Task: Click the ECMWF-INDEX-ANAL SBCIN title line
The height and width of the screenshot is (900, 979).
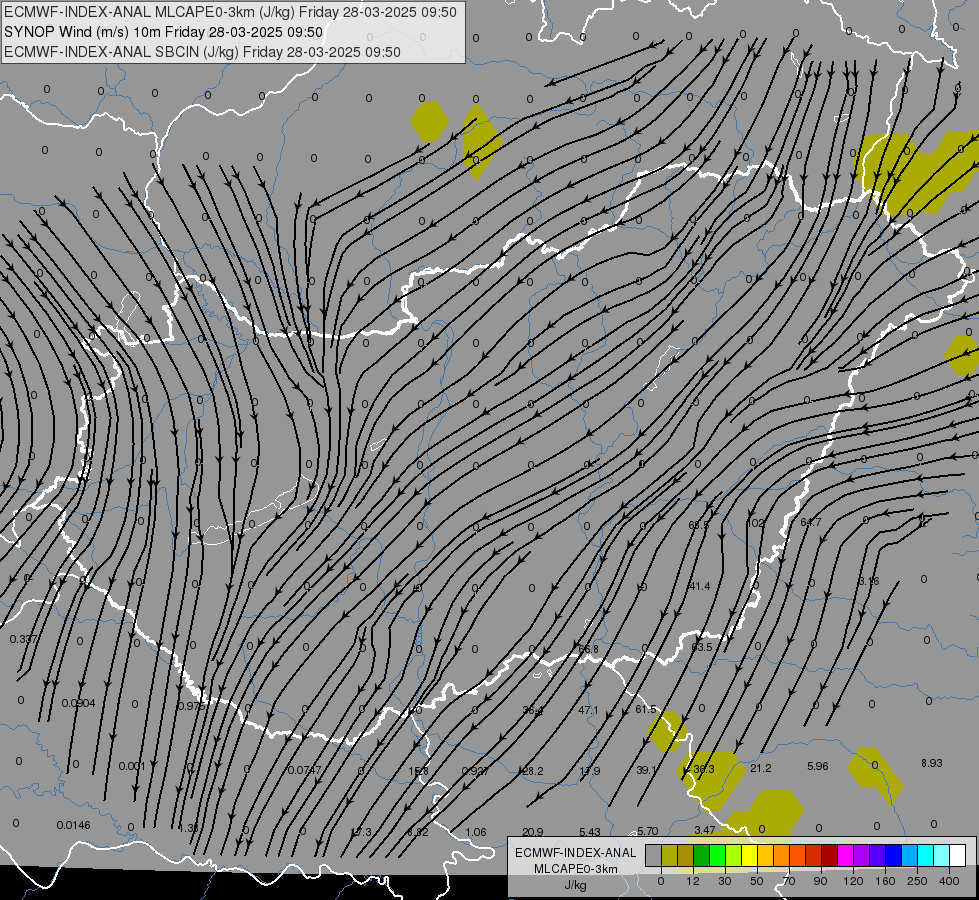Action: 202,52
